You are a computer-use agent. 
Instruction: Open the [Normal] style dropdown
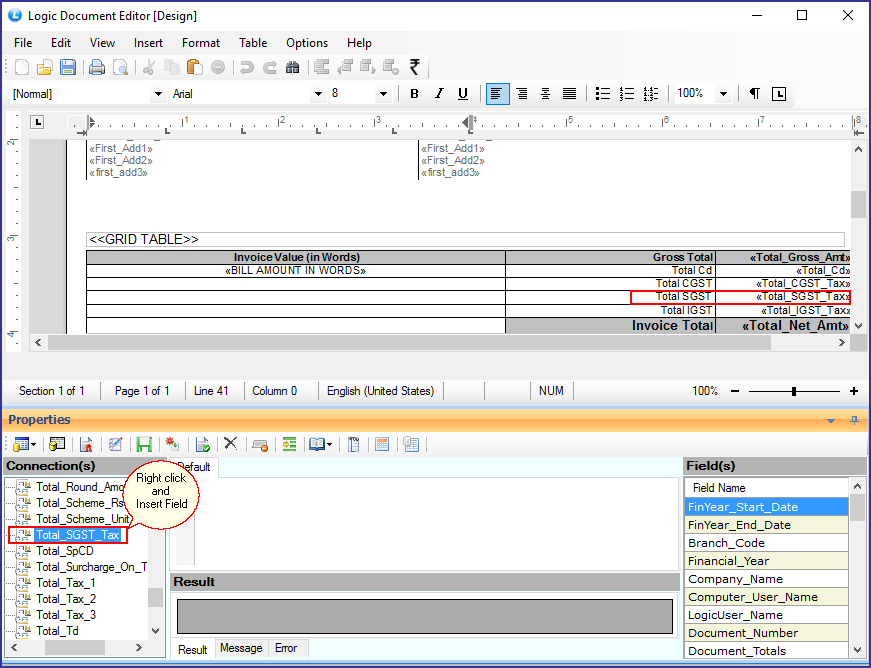point(158,94)
